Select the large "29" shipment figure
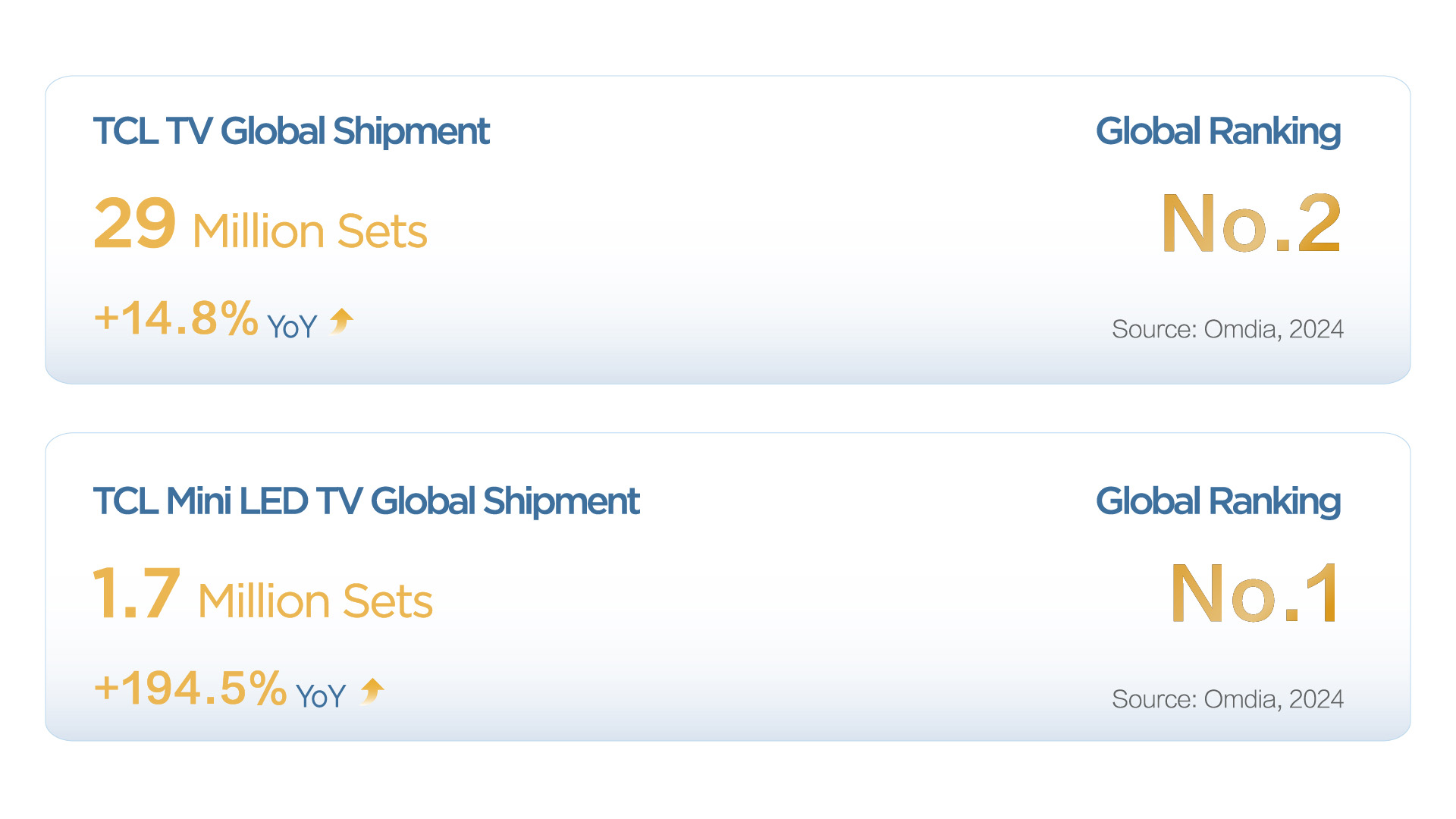This screenshot has height=819, width=1456. [135, 224]
